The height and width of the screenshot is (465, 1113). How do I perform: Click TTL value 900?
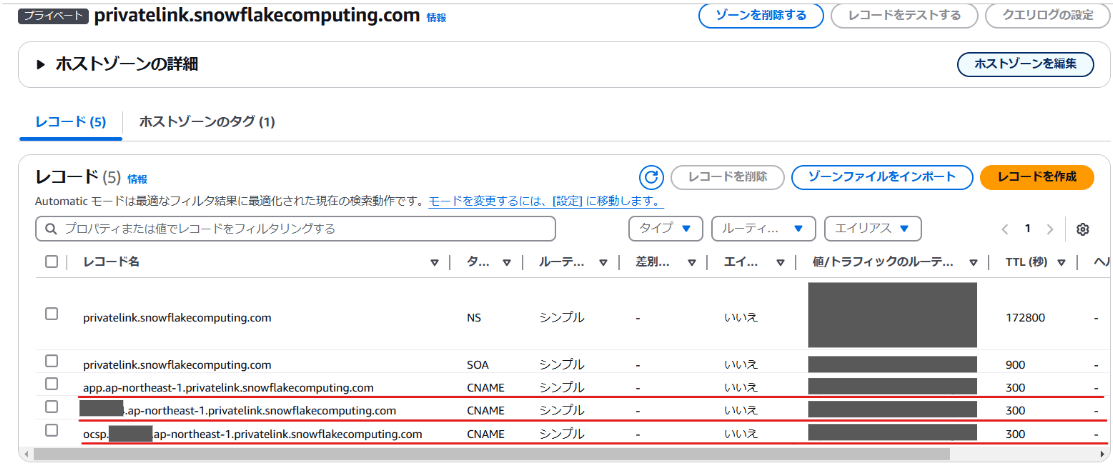[1016, 365]
